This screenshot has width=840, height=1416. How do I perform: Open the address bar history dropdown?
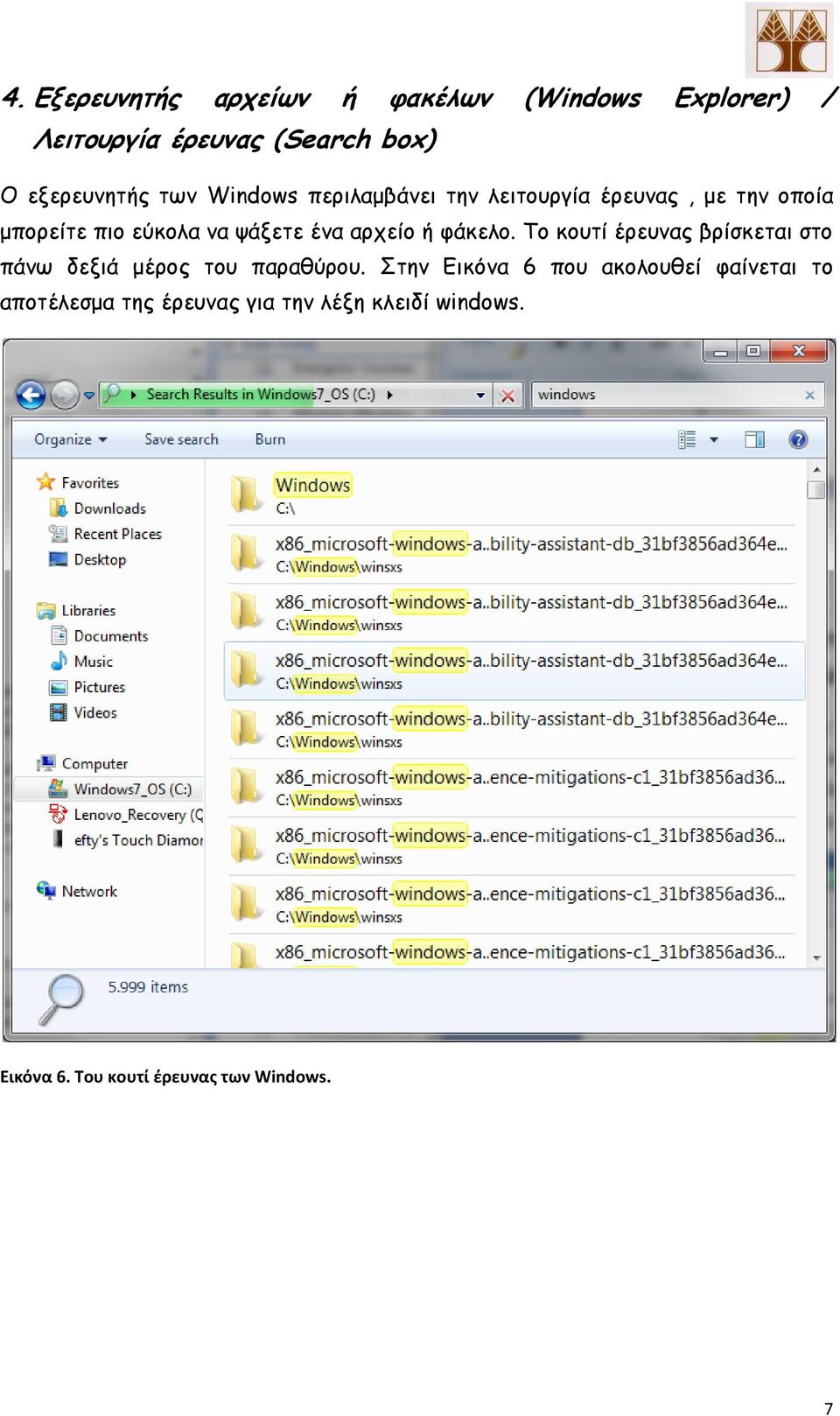(x=480, y=396)
